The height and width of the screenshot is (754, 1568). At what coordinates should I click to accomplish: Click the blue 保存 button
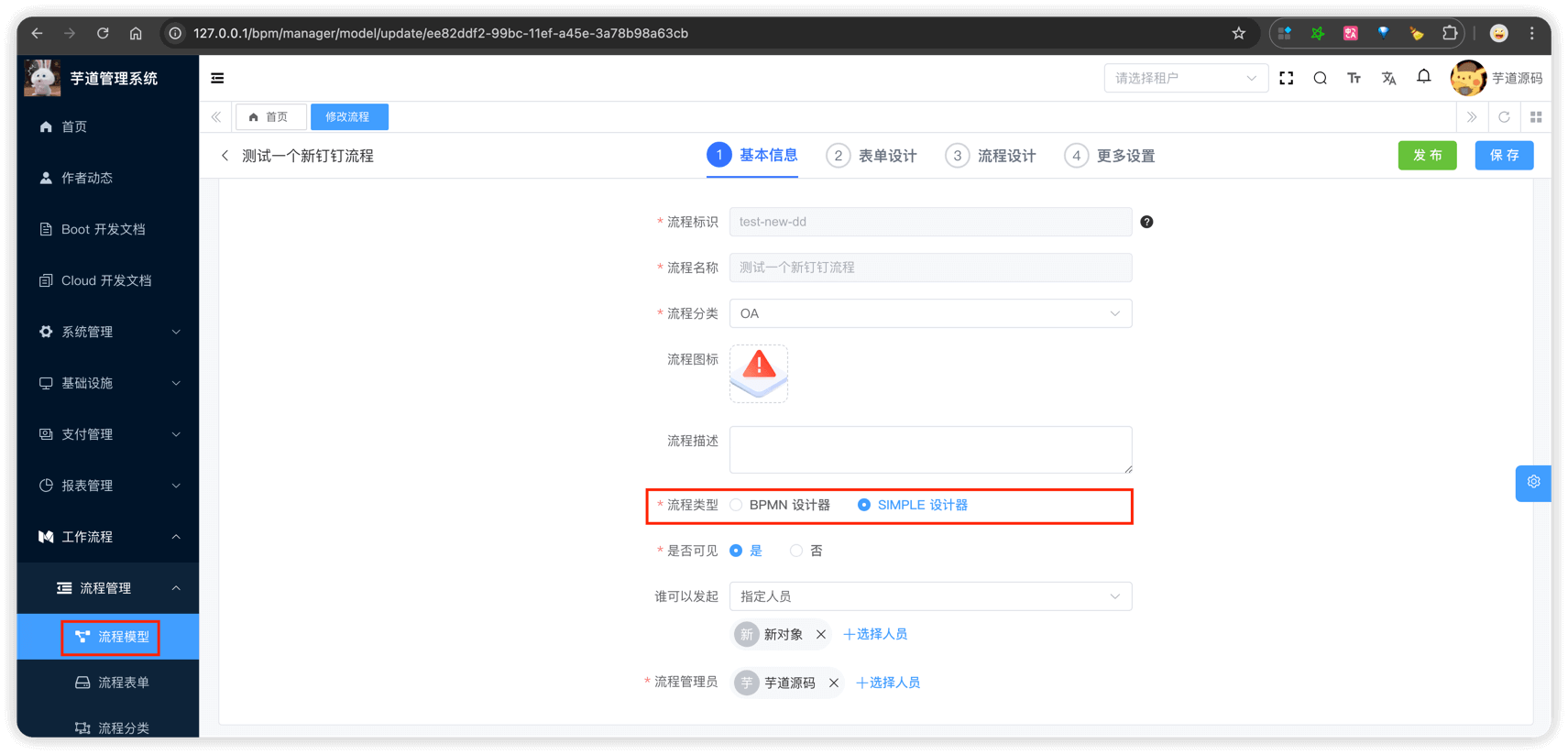tap(1504, 156)
